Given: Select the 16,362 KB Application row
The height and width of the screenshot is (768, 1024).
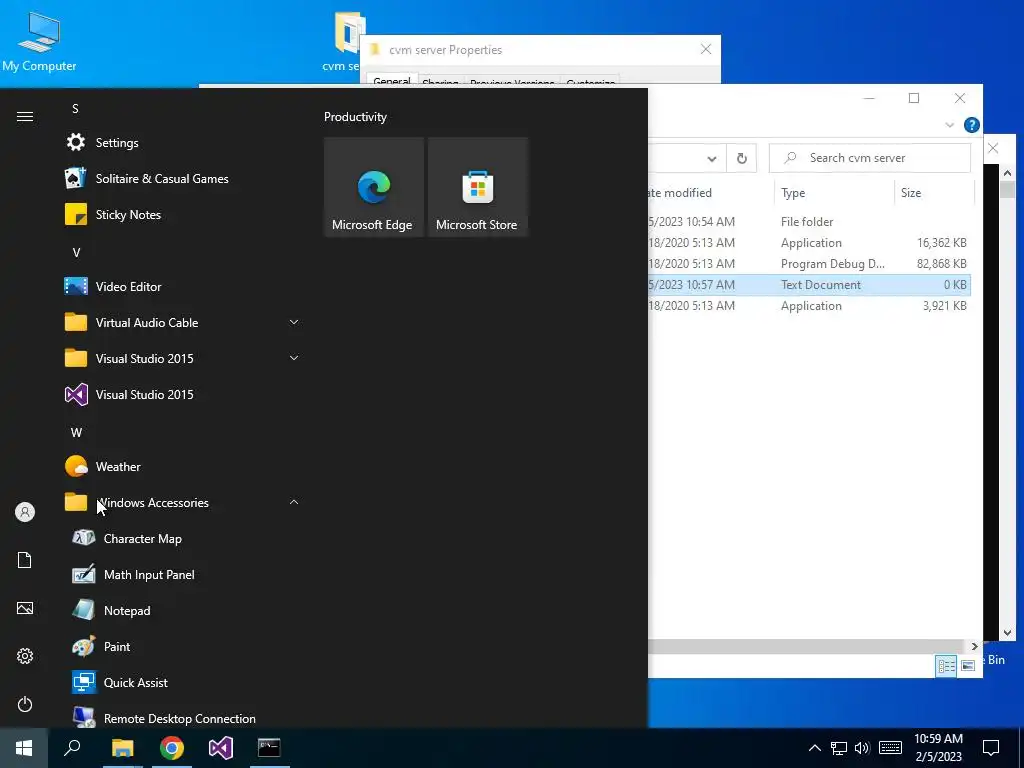Looking at the screenshot, I should click(809, 242).
